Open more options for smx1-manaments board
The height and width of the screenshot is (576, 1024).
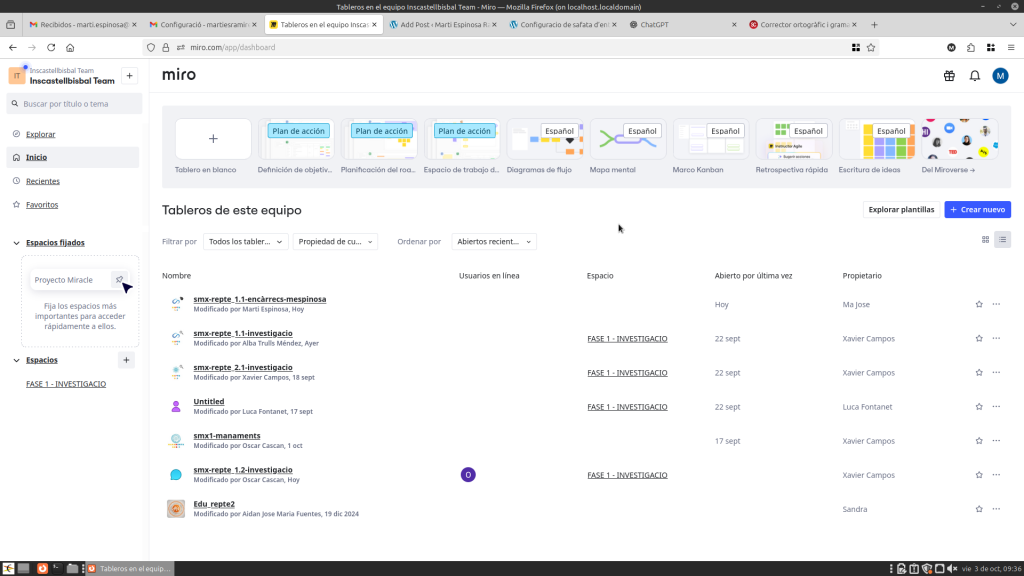996,441
